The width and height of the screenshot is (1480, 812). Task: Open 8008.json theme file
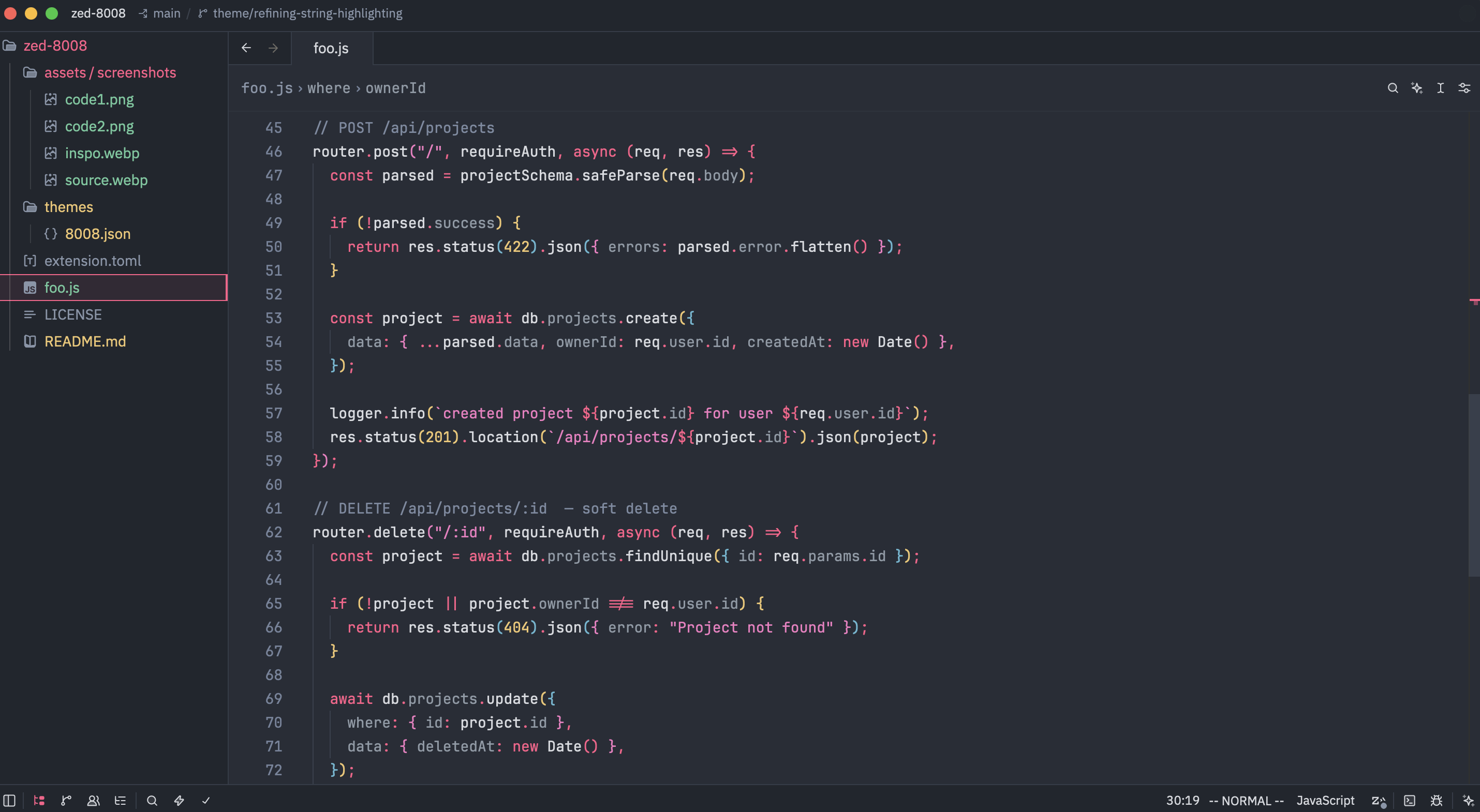[97, 234]
